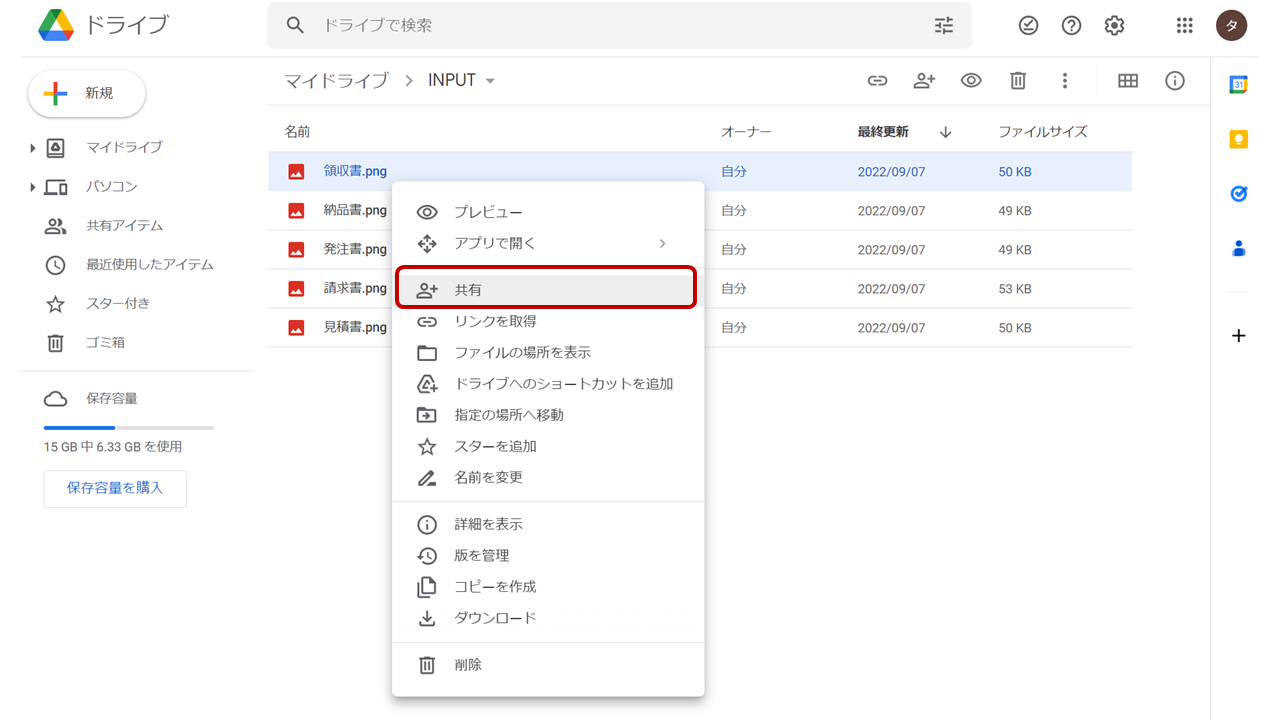This screenshot has width=1280, height=720.
Task: Choose 名前を変更 menu item
Action: (548, 477)
